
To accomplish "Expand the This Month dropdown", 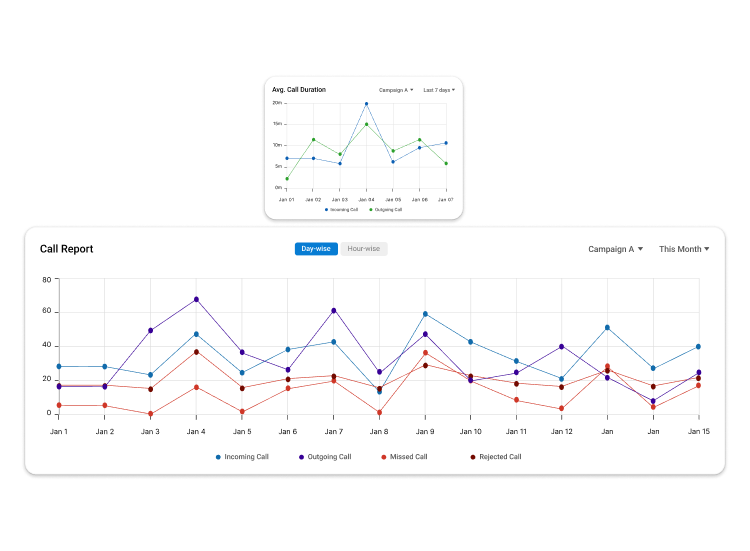I will tap(684, 249).
